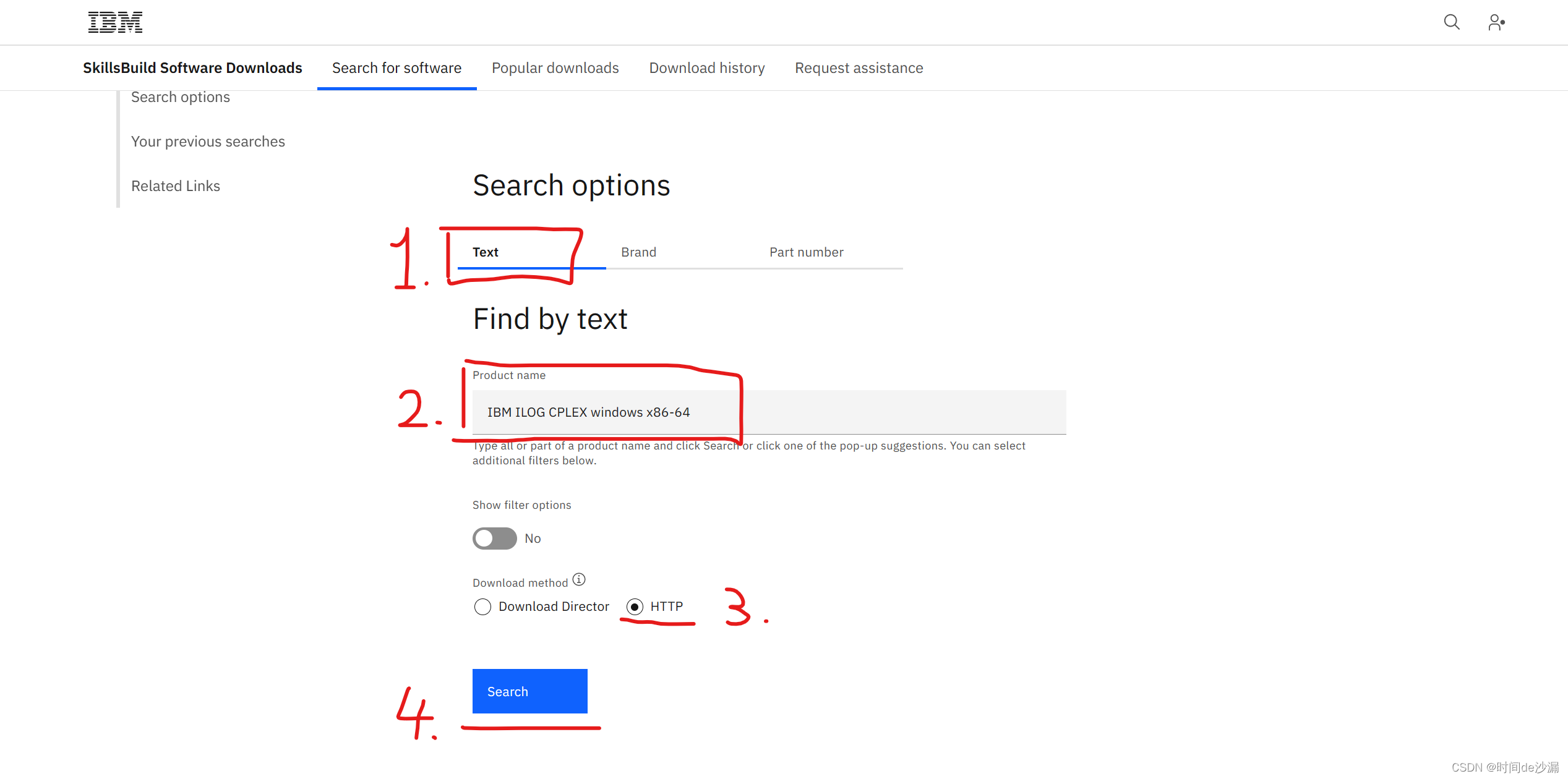Click the search magnifier icon
1568x779 pixels.
pos(1452,22)
